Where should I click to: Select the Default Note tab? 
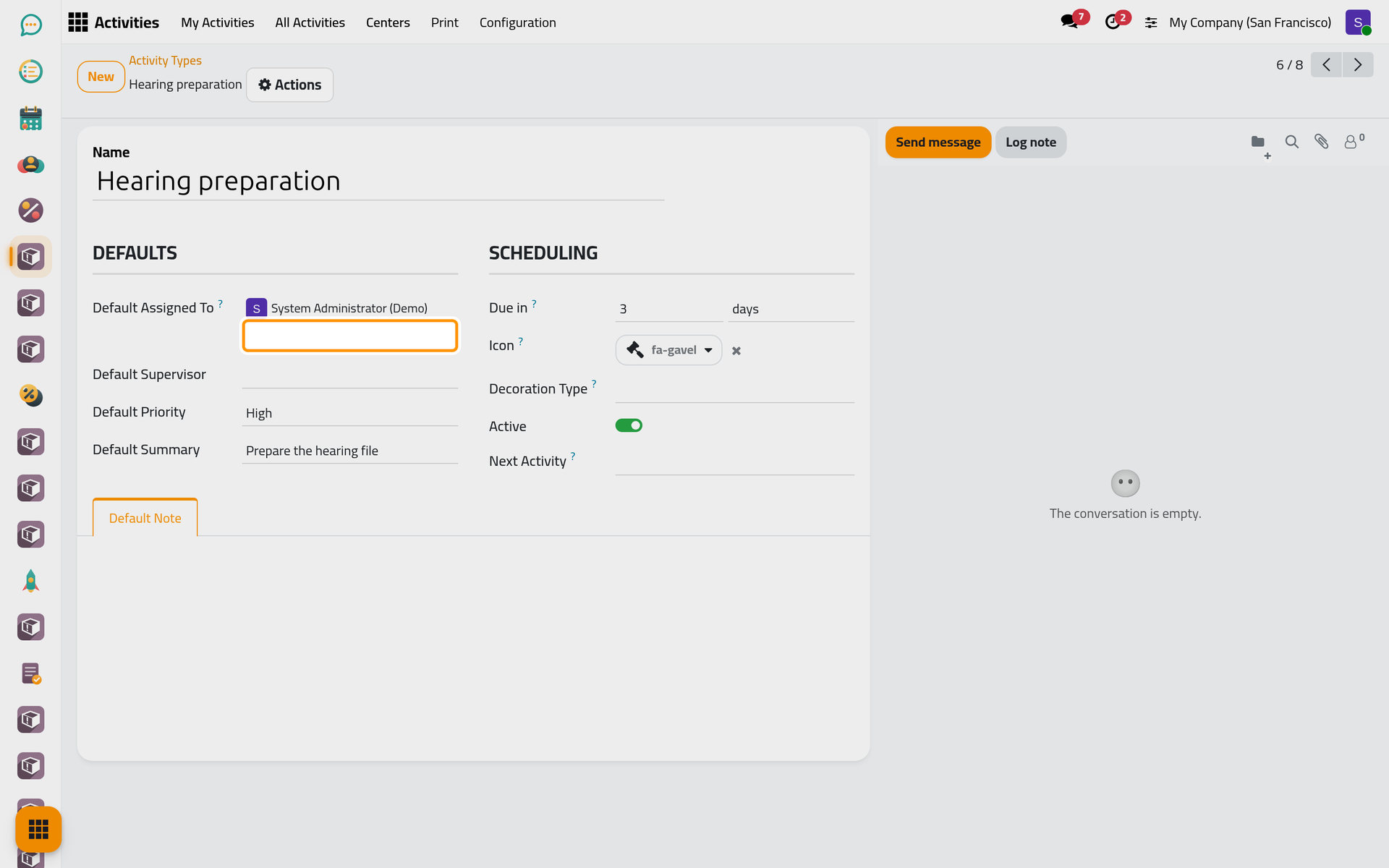[145, 518]
